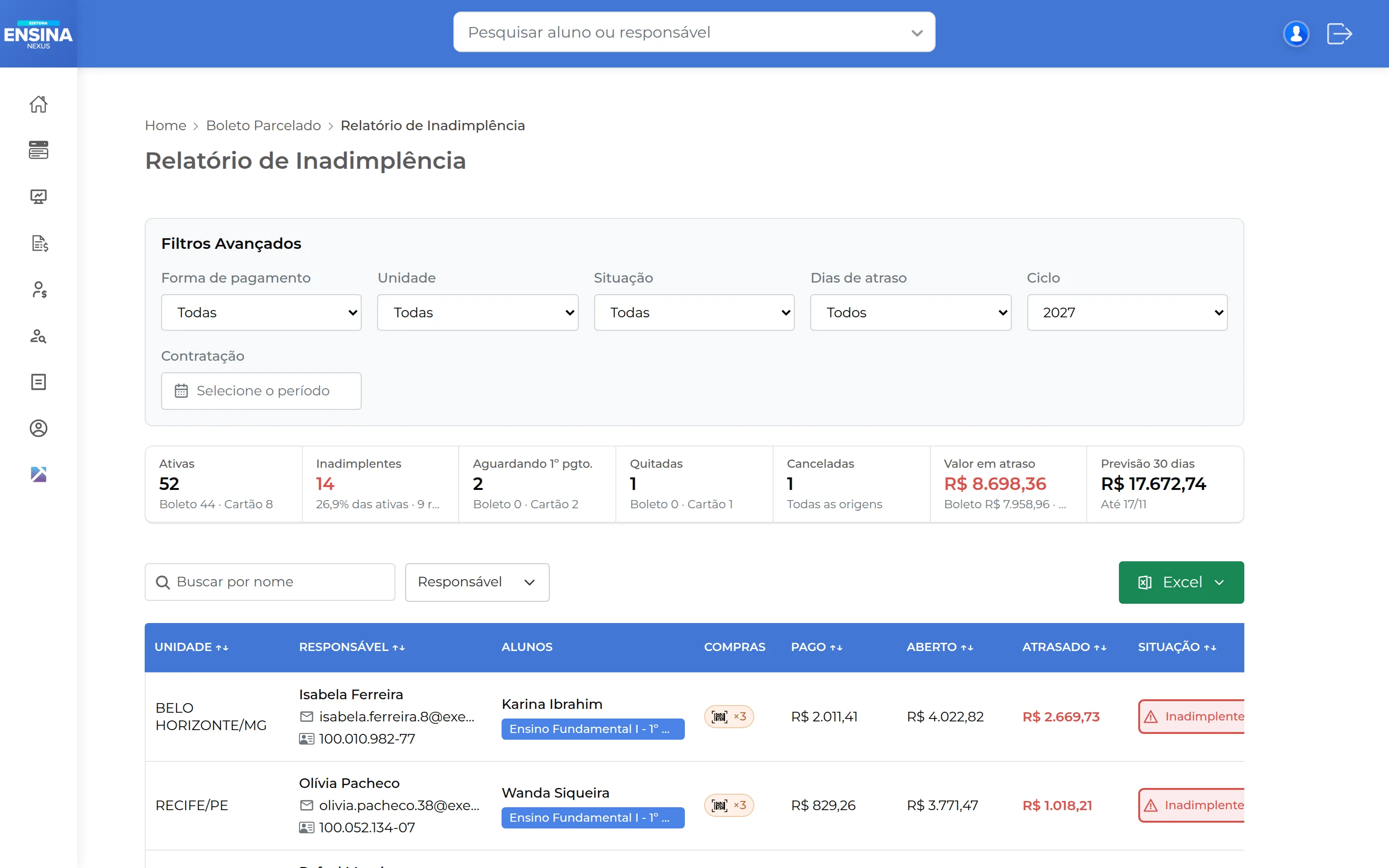Go to Boleto Parcelado breadcrumb
Viewport: 1389px width, 868px height.
(x=263, y=126)
